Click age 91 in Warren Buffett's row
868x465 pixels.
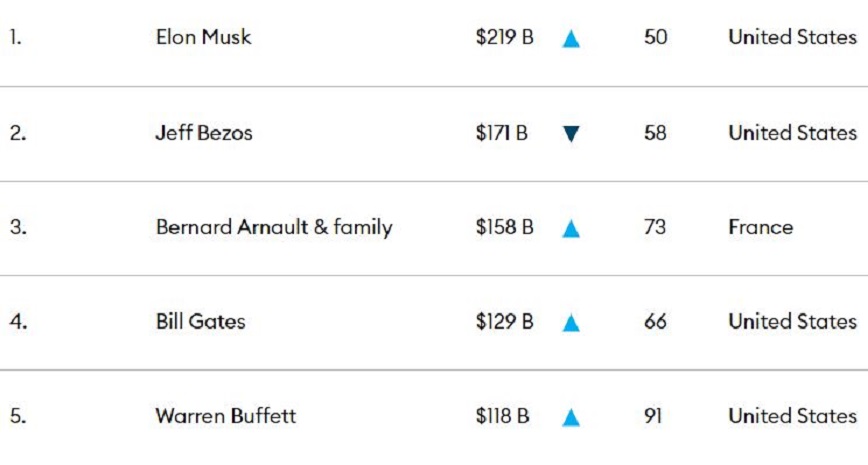click(x=654, y=416)
